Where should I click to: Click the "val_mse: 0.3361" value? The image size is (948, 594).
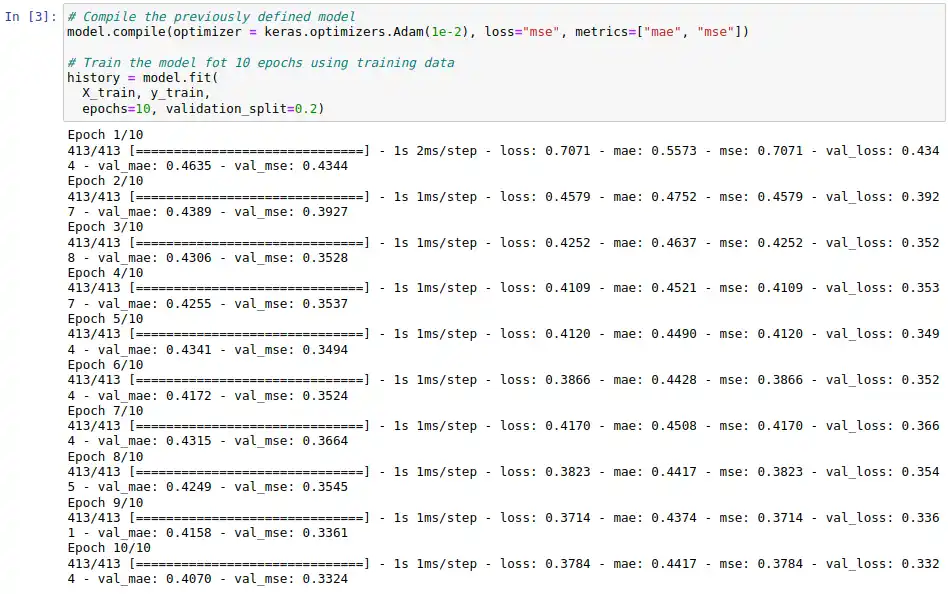(x=291, y=532)
